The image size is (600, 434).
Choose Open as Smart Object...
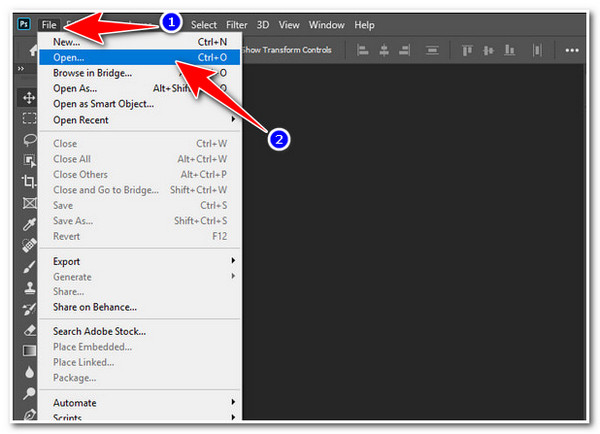[140, 104]
